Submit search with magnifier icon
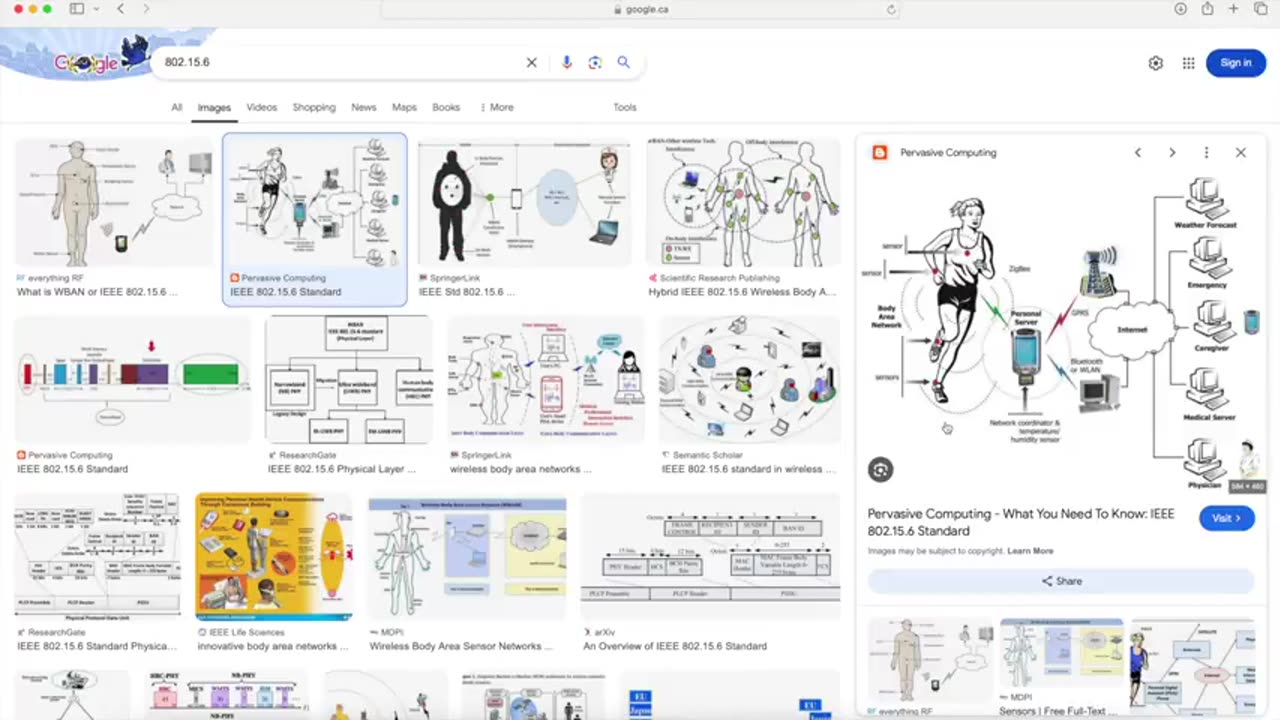 [624, 62]
